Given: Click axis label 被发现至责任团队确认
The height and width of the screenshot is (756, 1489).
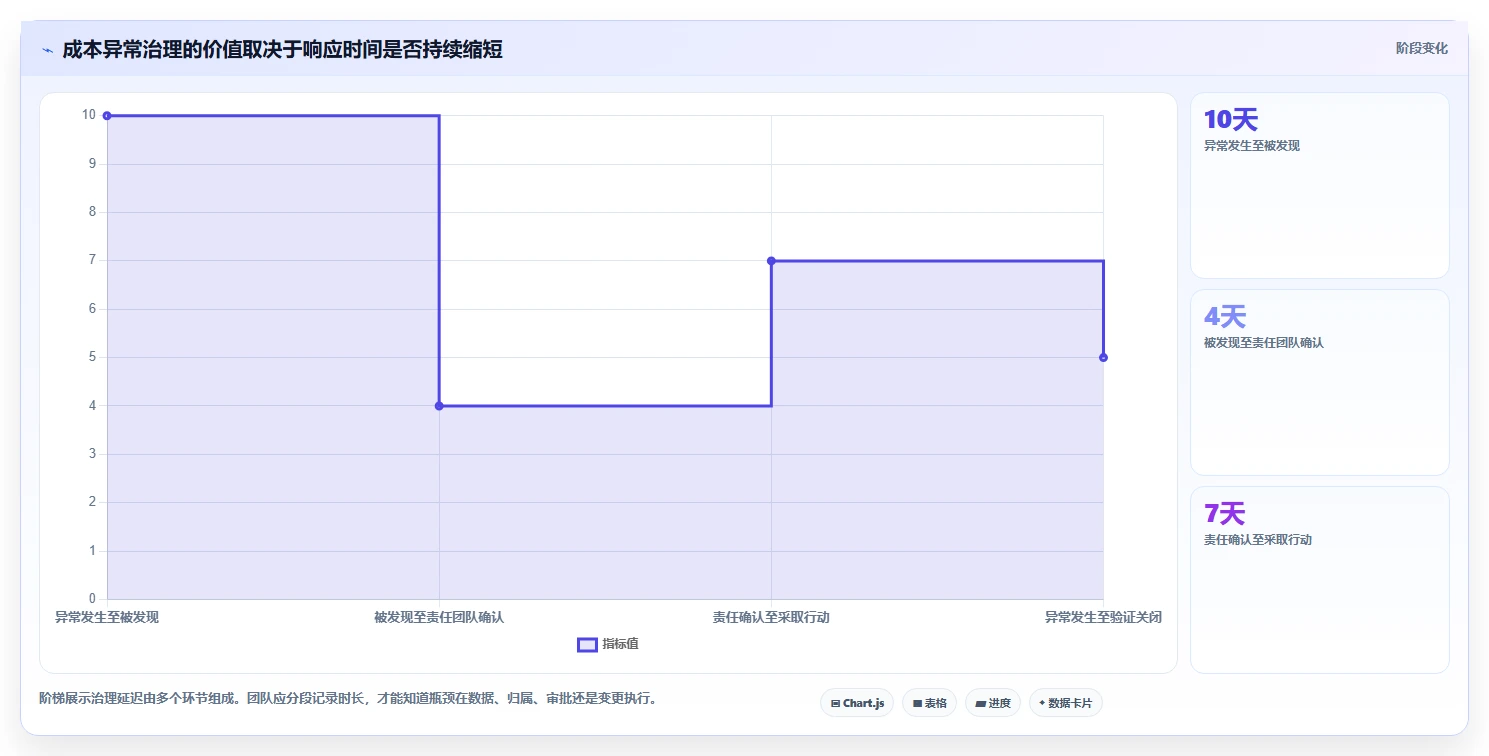Looking at the screenshot, I should (439, 617).
